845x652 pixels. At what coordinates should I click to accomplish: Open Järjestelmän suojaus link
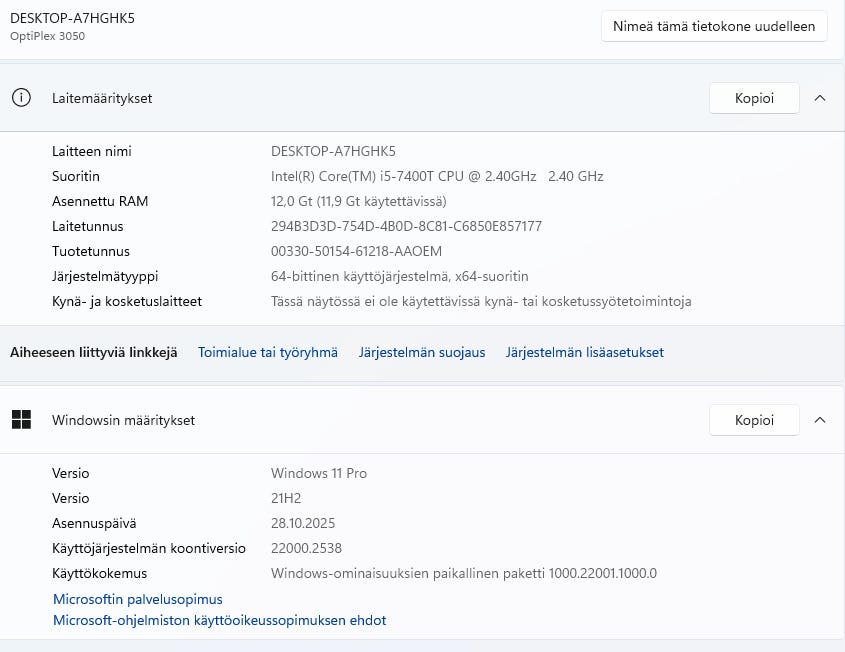pyautogui.click(x=422, y=352)
